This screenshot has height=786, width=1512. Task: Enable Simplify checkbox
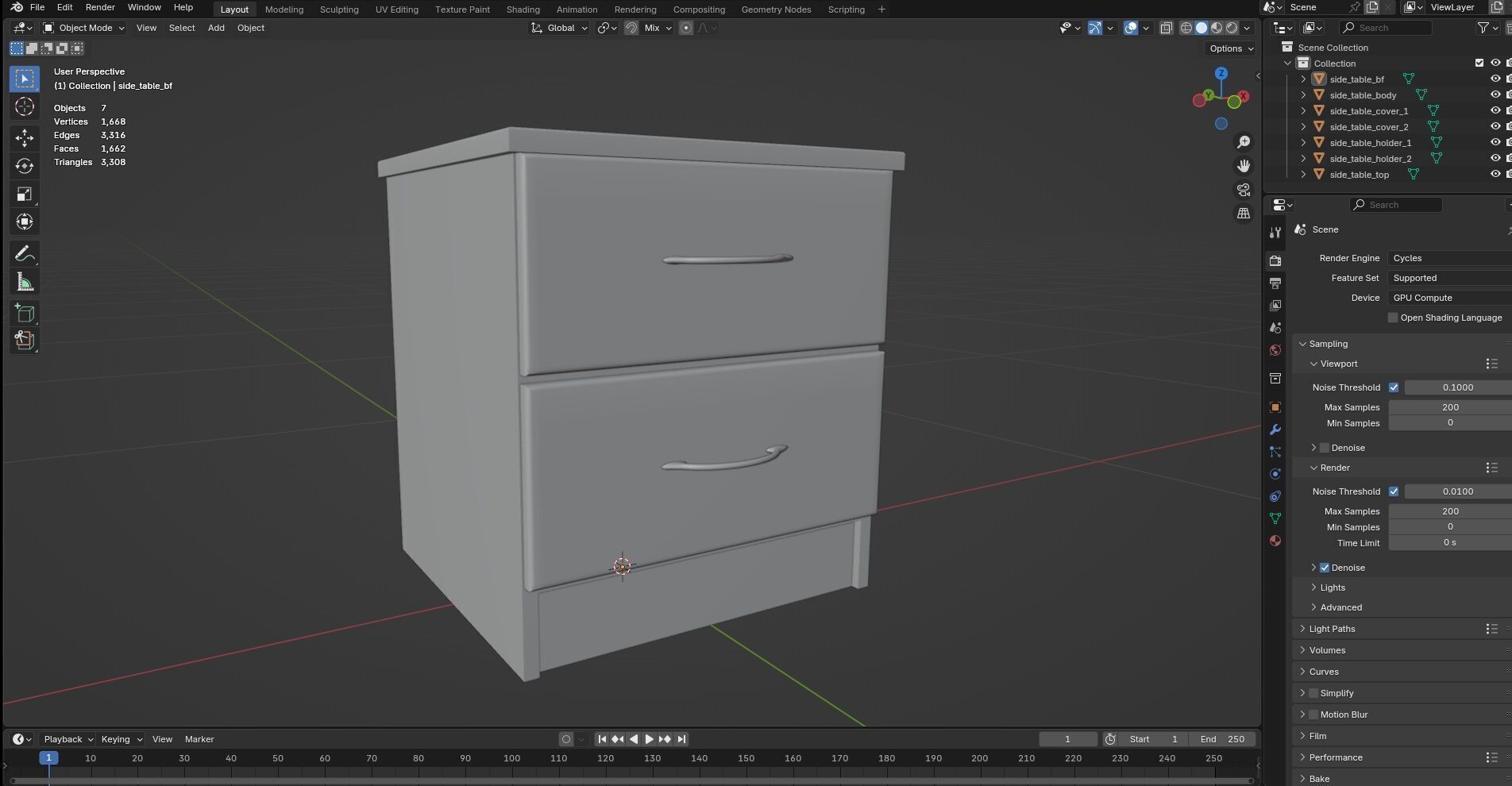(x=1313, y=693)
